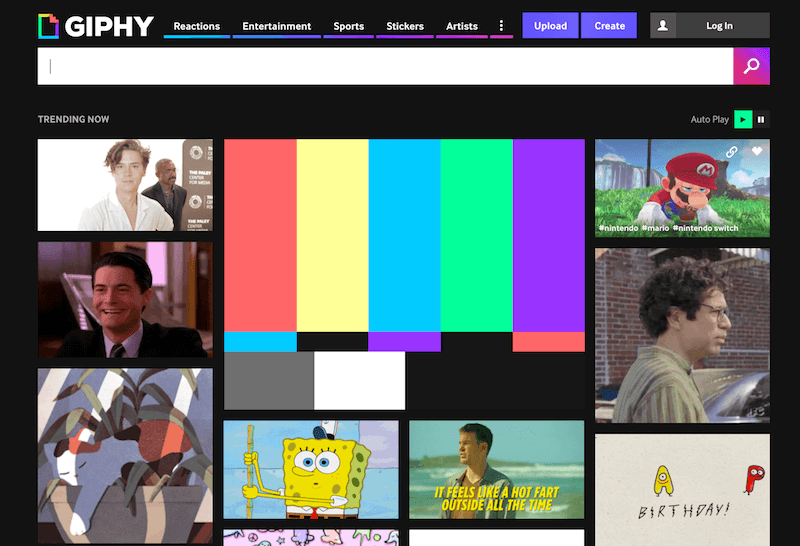
Task: Open the cat in plant pot GIF
Action: tap(126, 456)
